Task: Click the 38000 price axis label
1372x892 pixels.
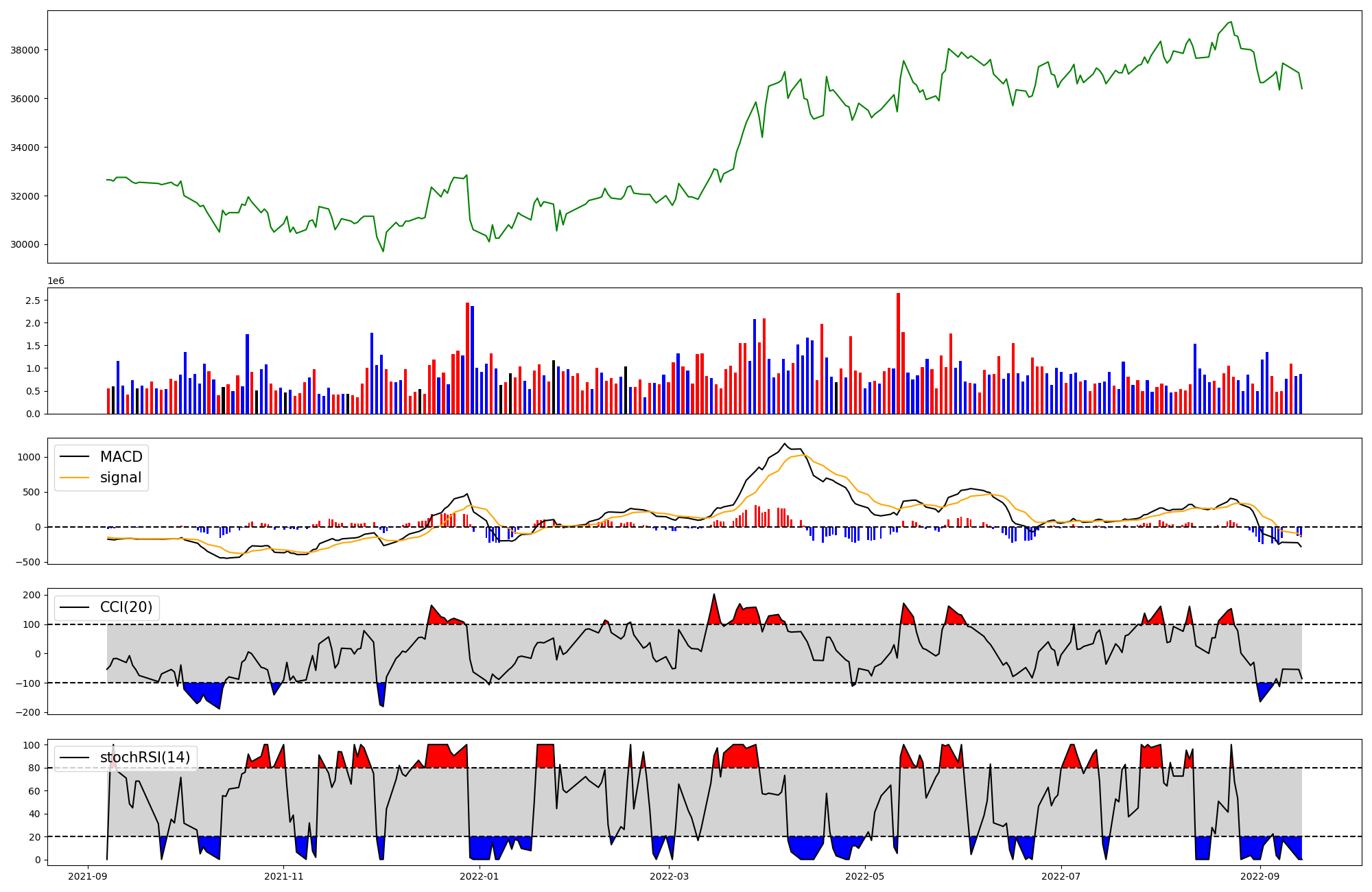Action: [25, 50]
